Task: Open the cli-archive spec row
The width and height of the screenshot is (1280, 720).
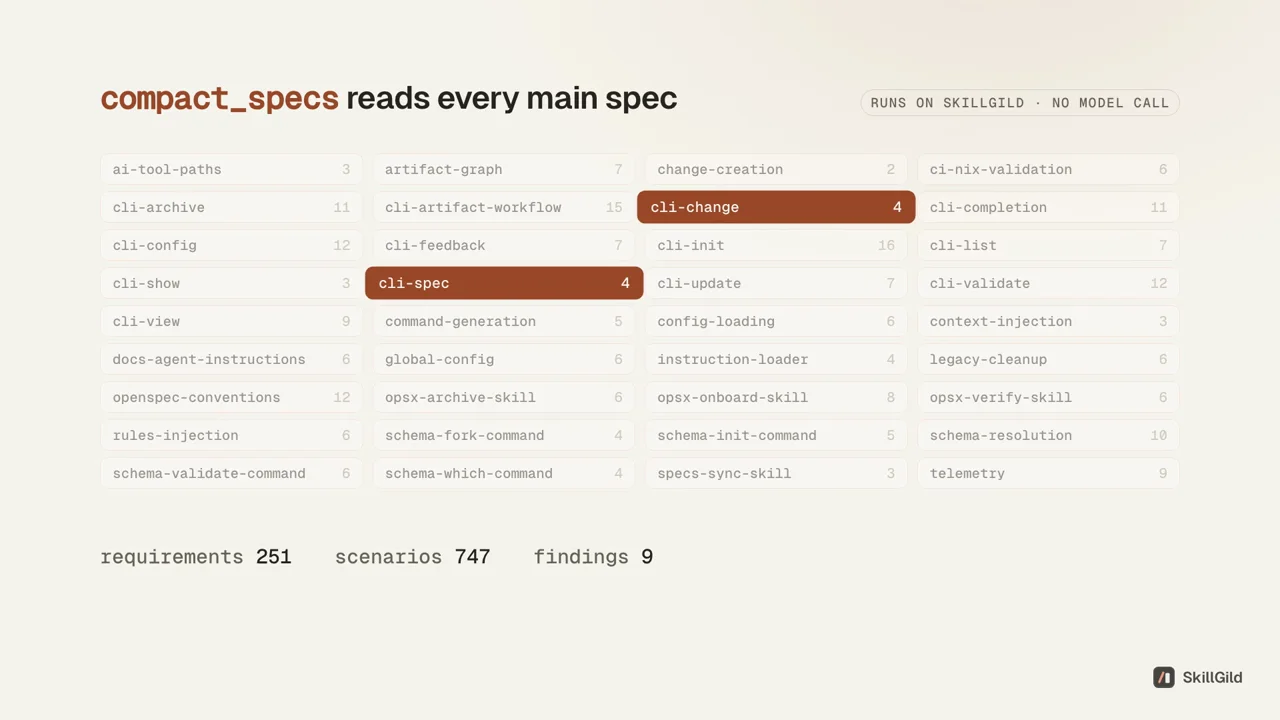Action: [x=231, y=207]
